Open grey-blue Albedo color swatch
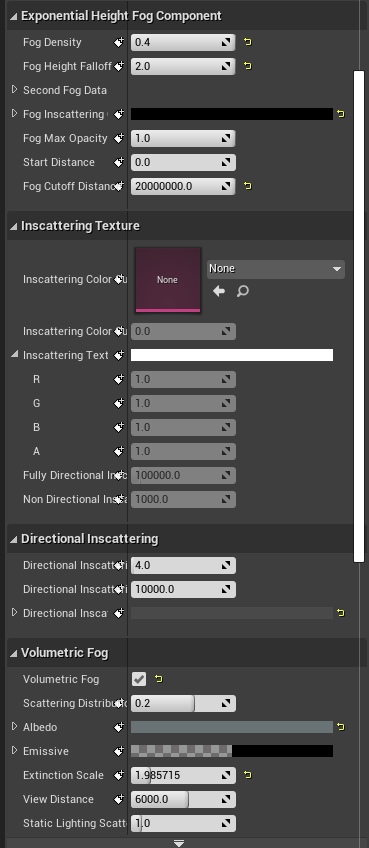369x848 pixels. (x=232, y=727)
